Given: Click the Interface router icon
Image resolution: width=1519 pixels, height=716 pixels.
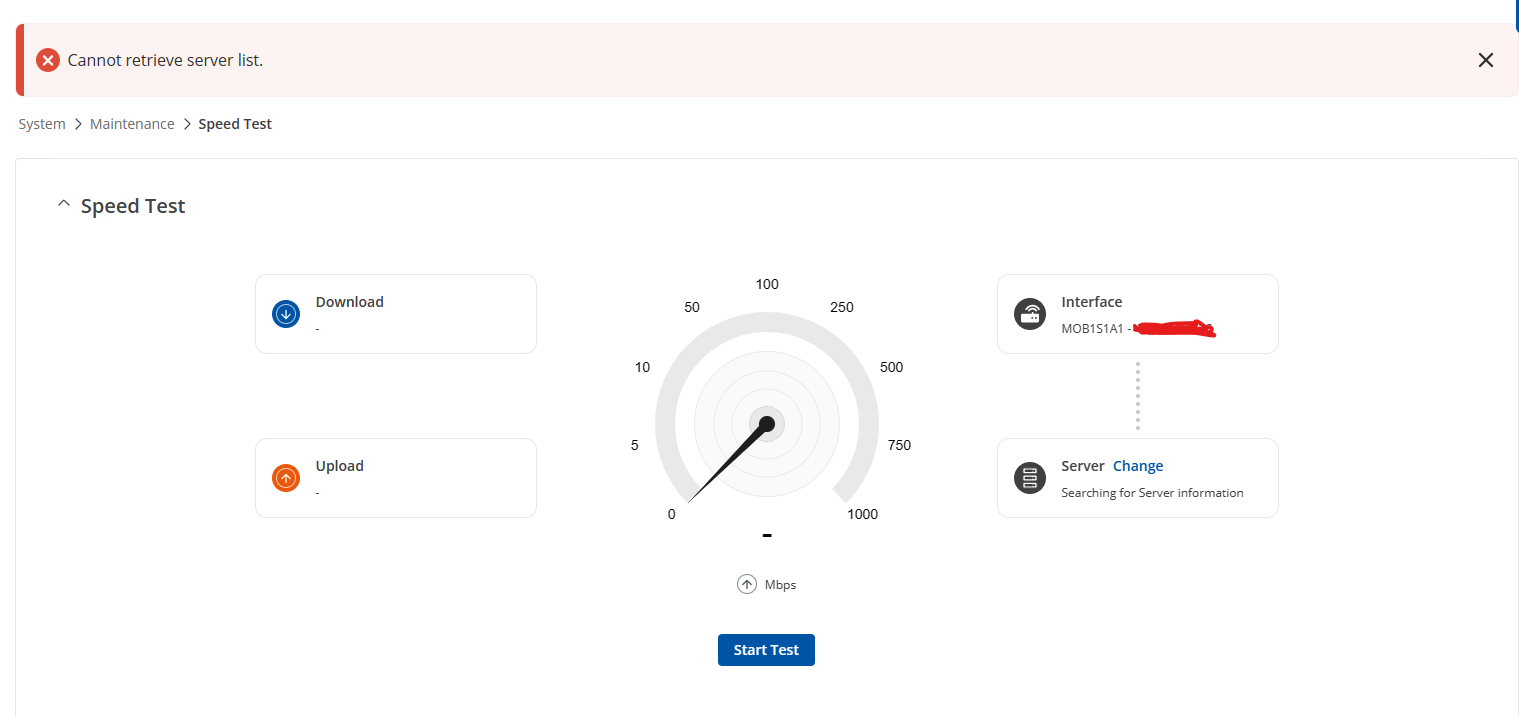Looking at the screenshot, I should coord(1029,314).
